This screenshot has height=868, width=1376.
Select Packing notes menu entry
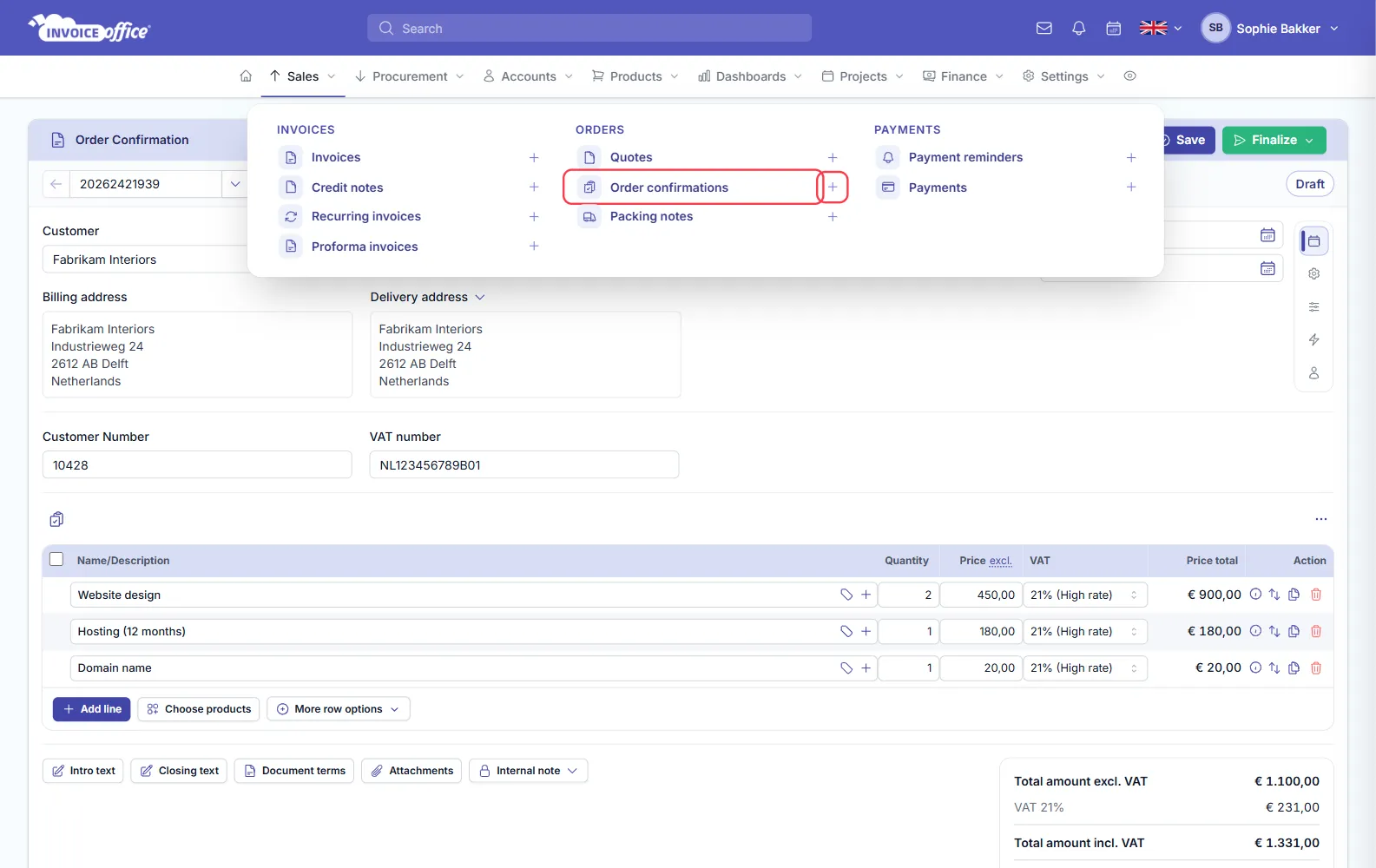[651, 217]
